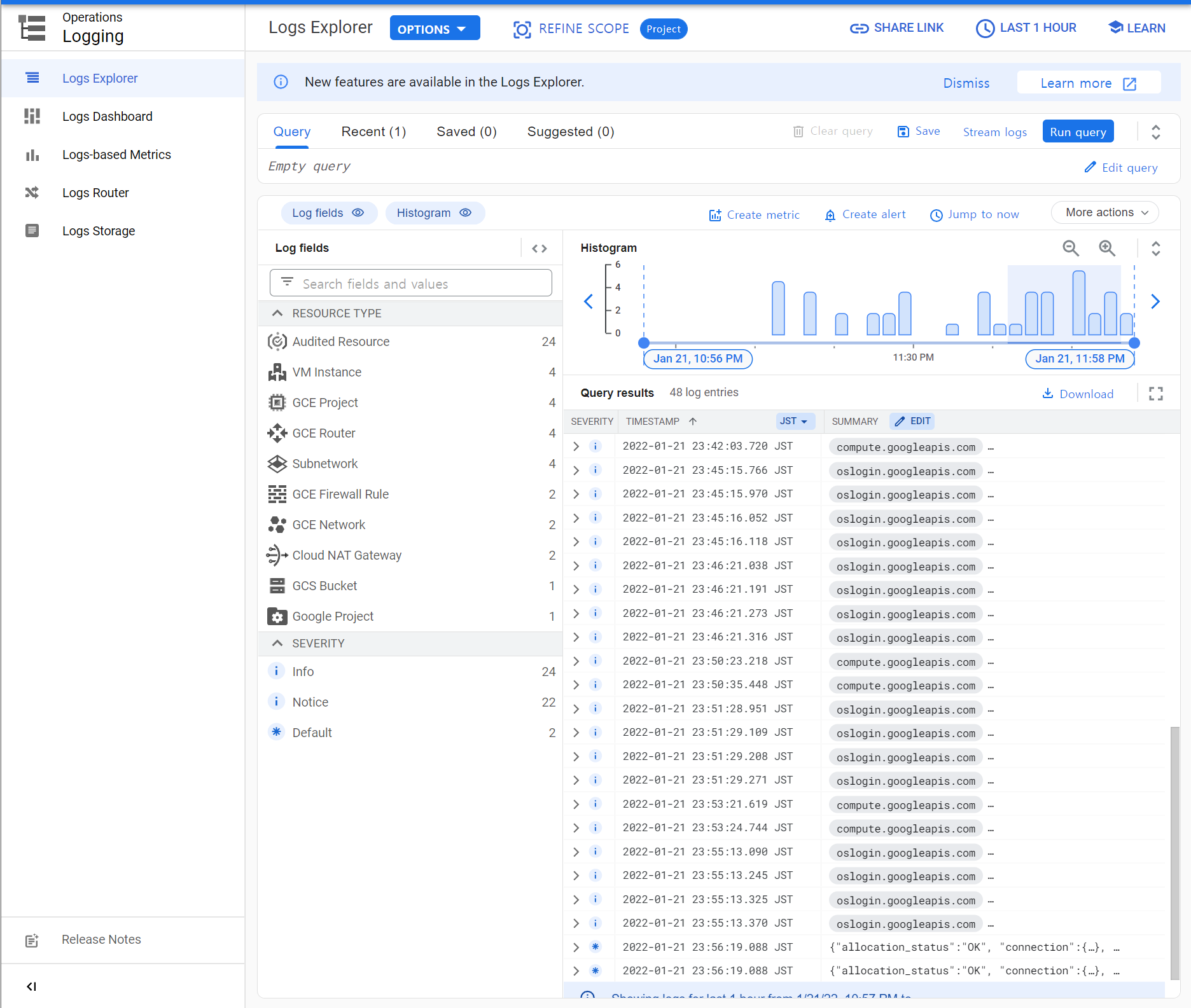Click Stream logs
This screenshot has height=1008, width=1191.
coord(995,132)
